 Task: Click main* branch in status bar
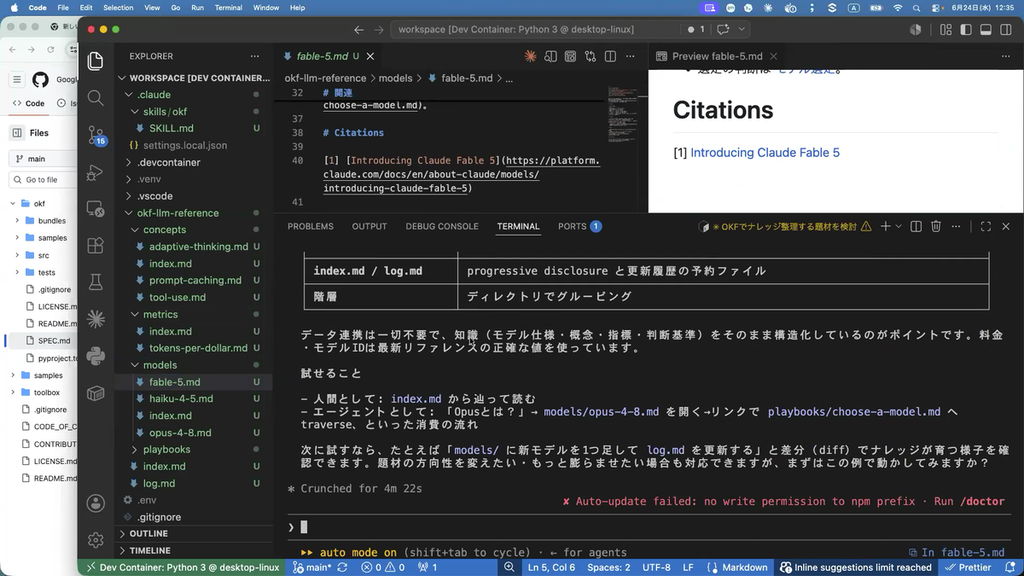[x=313, y=568]
